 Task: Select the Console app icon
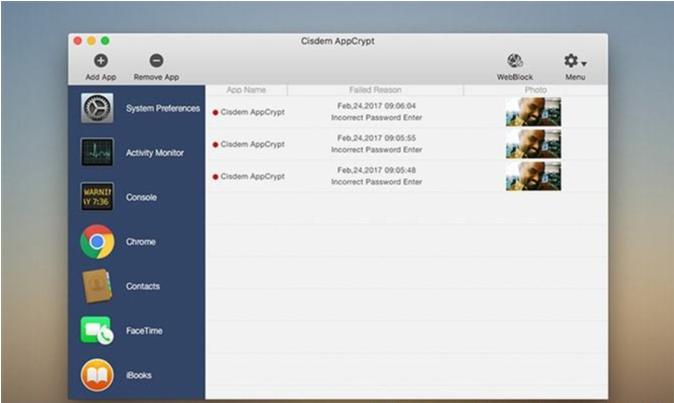(97, 197)
